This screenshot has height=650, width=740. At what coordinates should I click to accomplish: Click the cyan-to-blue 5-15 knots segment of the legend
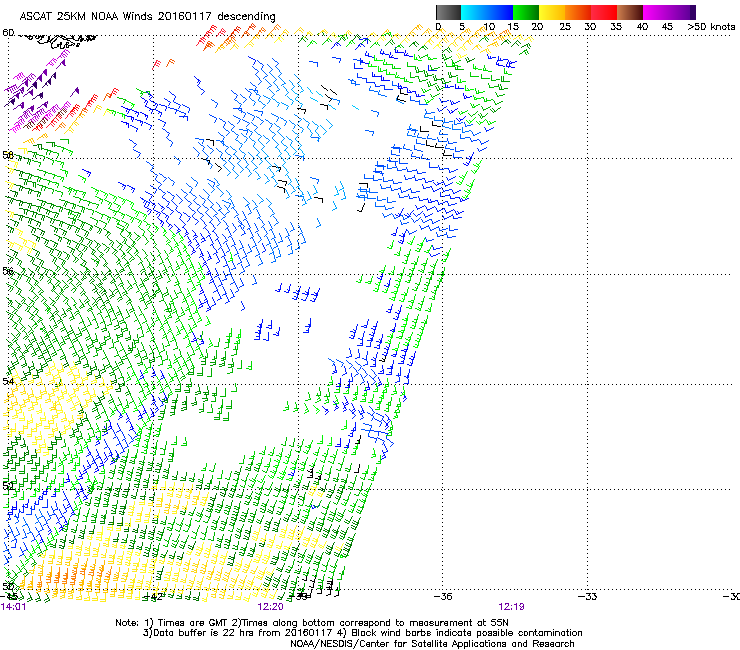(x=487, y=12)
